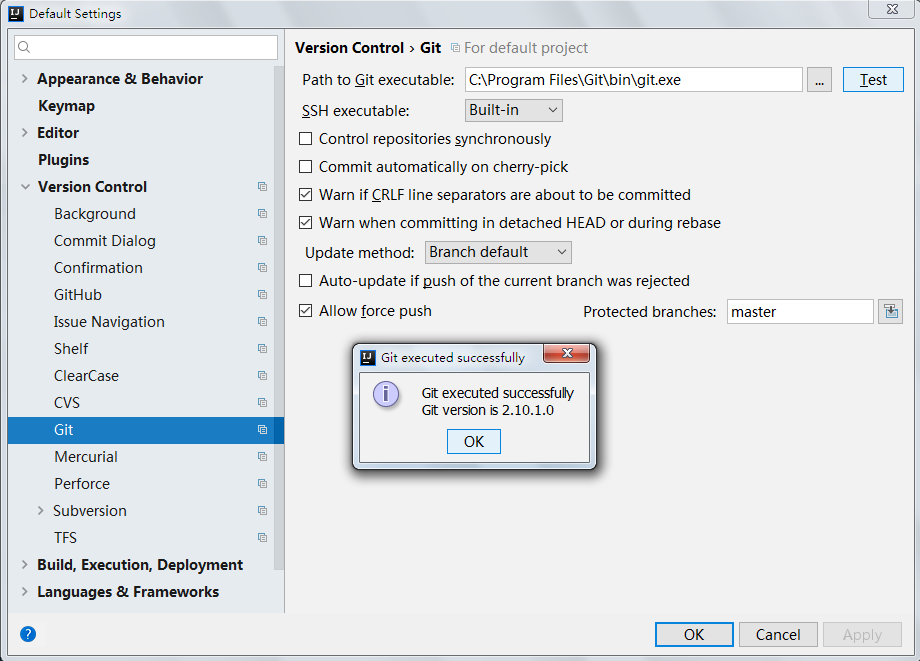Select Commit Dialog in settings tree
This screenshot has height=661, width=920.
click(x=104, y=241)
